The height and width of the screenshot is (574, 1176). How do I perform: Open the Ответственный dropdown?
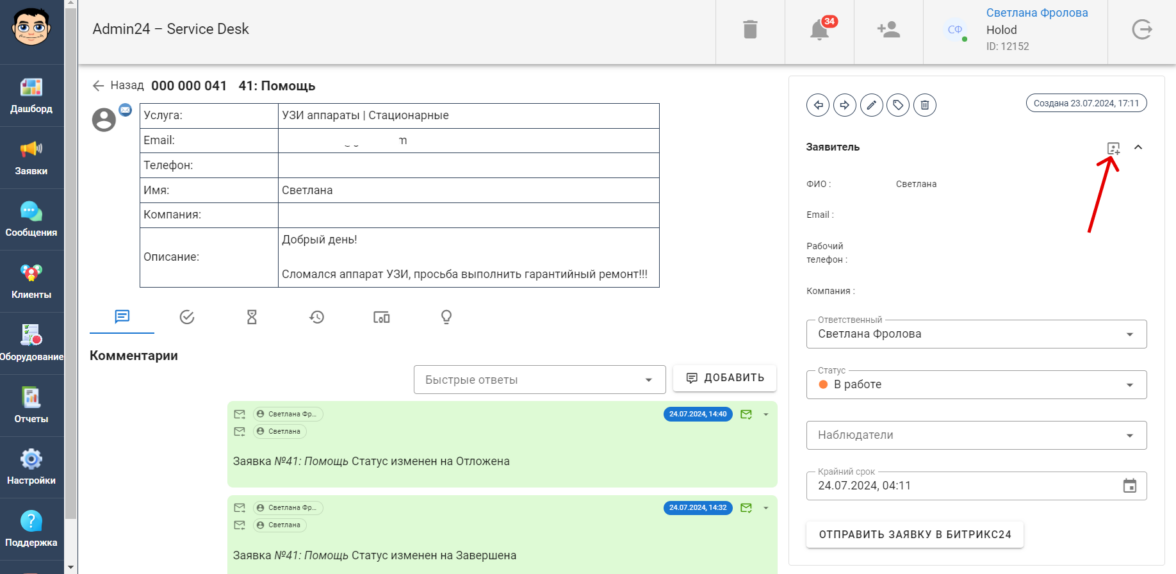(976, 334)
